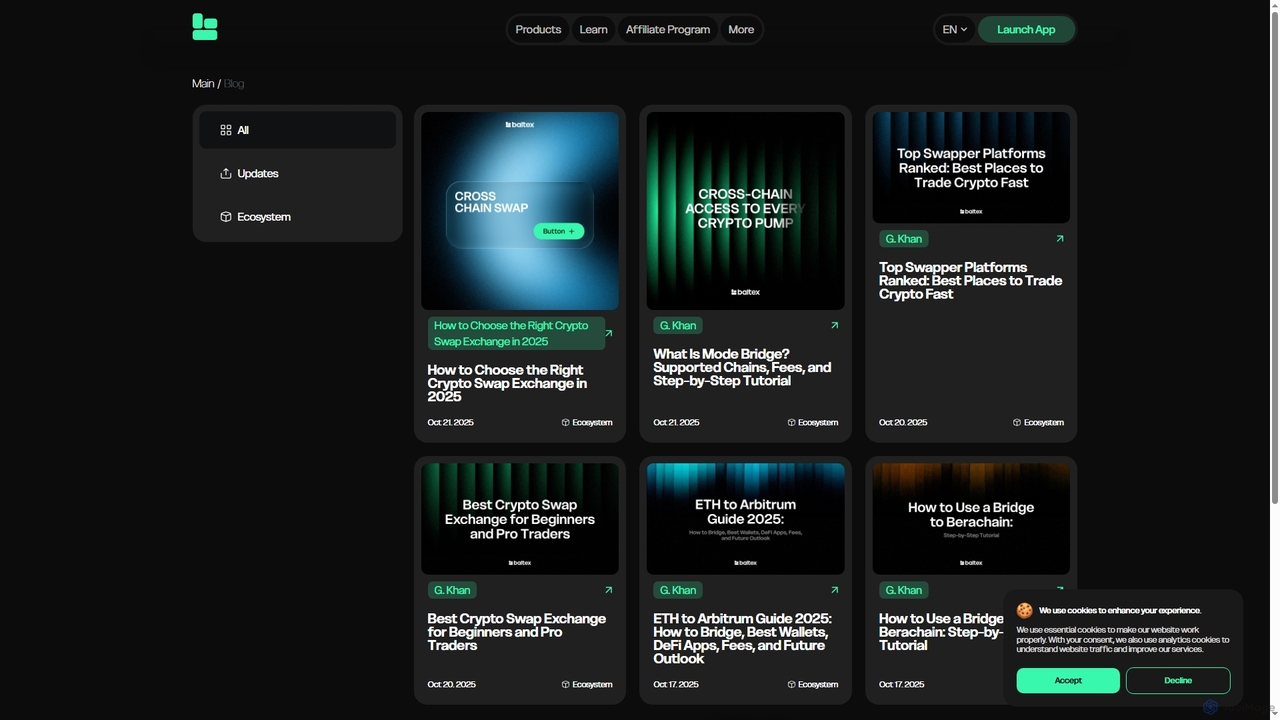Go to Main breadcrumb link
This screenshot has height=720, width=1280.
(203, 84)
